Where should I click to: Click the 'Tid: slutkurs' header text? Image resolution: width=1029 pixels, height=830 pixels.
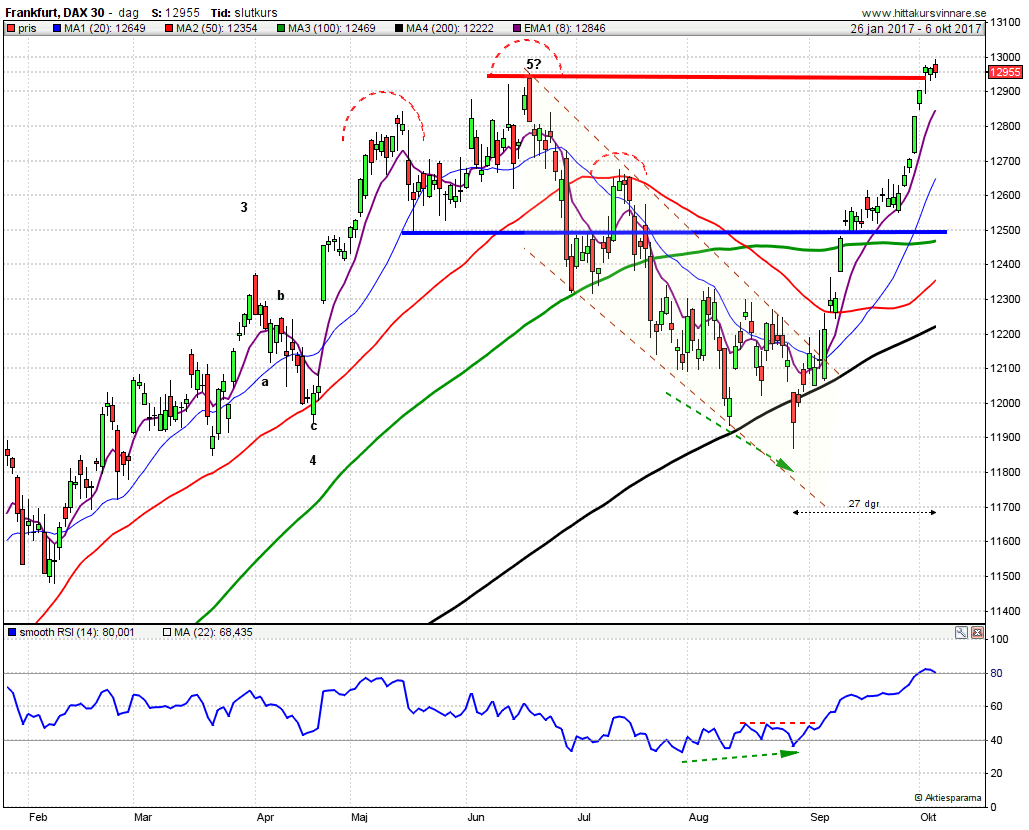(x=244, y=12)
